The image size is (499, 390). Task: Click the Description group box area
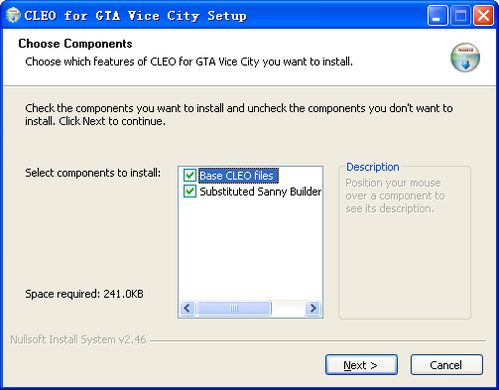pyautogui.click(x=404, y=260)
